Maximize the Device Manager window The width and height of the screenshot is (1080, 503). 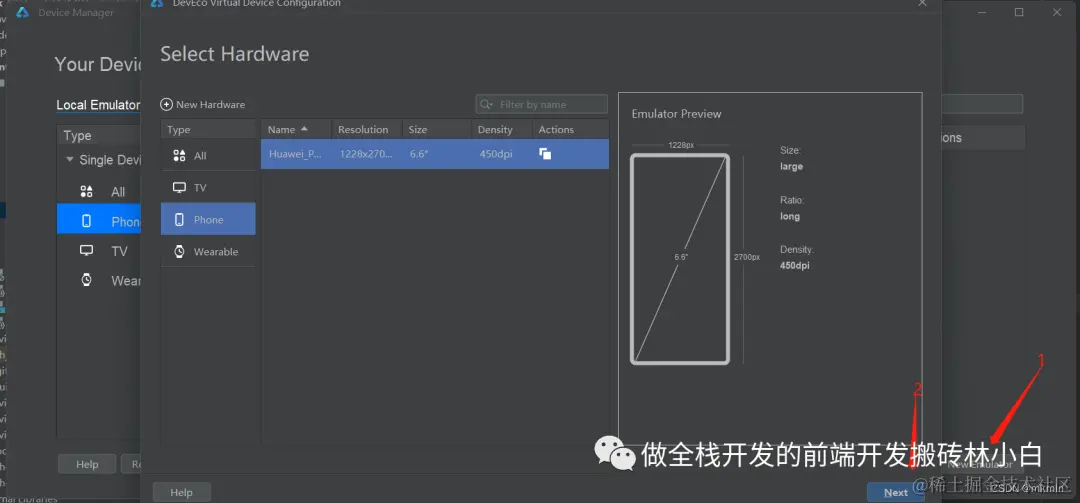coord(1019,12)
